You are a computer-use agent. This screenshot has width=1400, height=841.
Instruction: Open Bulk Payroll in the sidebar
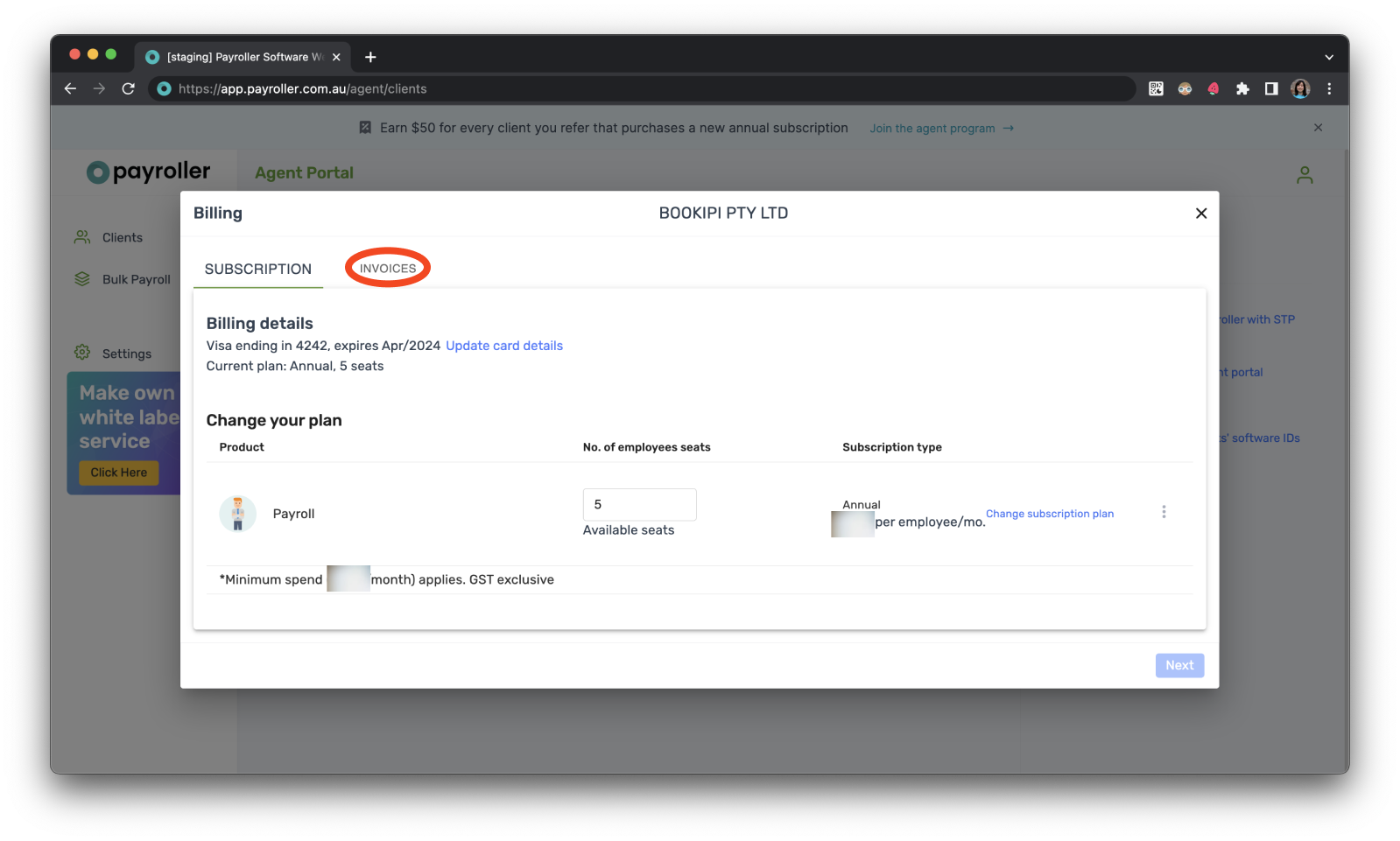(123, 279)
